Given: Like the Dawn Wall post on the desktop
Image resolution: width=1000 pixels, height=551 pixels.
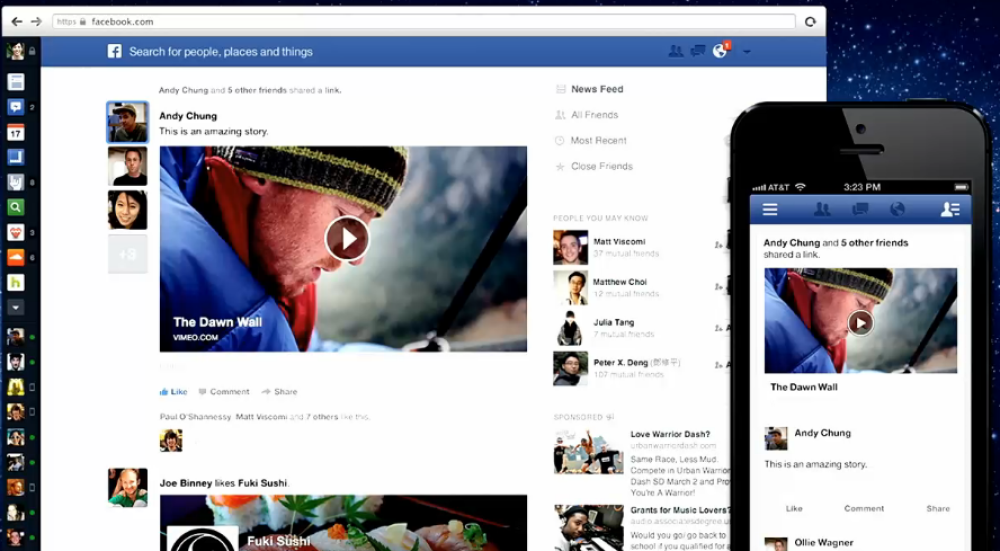Looking at the screenshot, I should click(173, 392).
